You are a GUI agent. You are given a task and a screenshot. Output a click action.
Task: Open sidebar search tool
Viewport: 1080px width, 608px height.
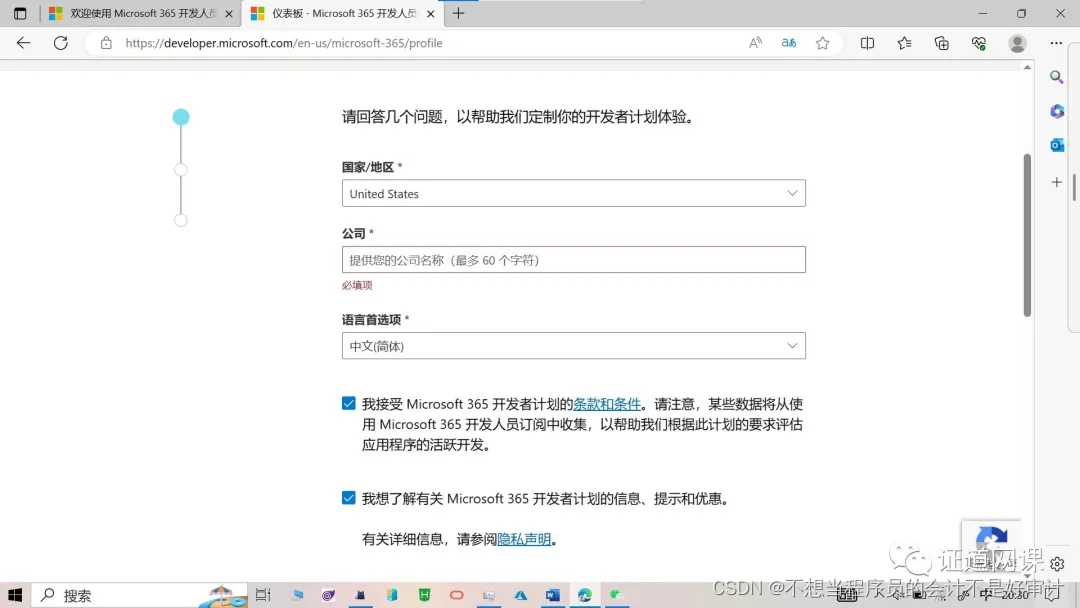[x=1057, y=77]
